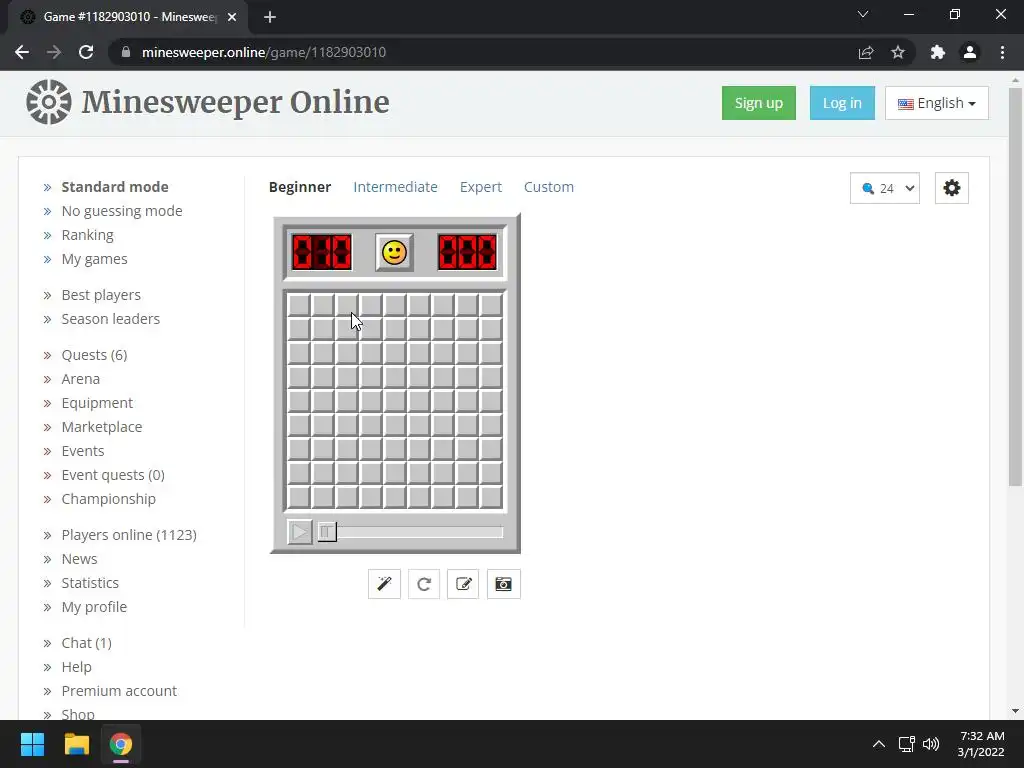
Task: Click the address bar URL
Action: click(x=264, y=52)
